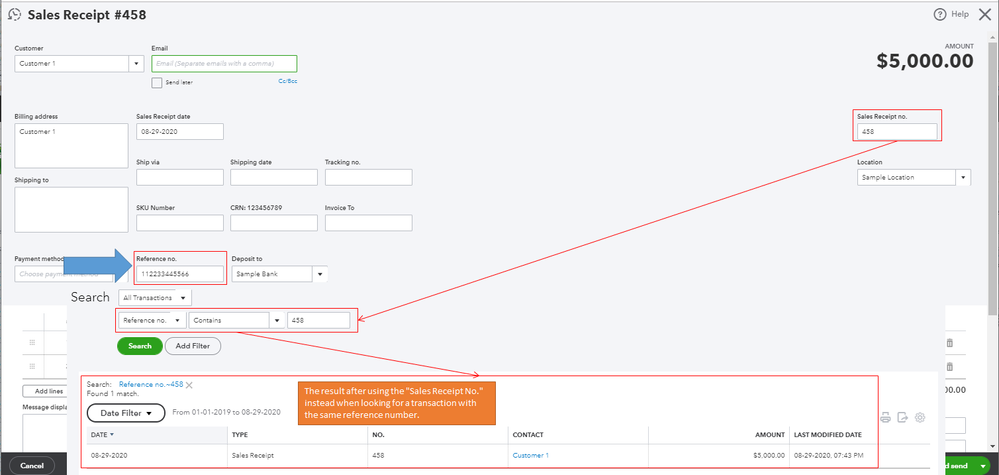The image size is (999, 475).
Task: Expand the Customer dropdown arrow
Action: pos(136,64)
